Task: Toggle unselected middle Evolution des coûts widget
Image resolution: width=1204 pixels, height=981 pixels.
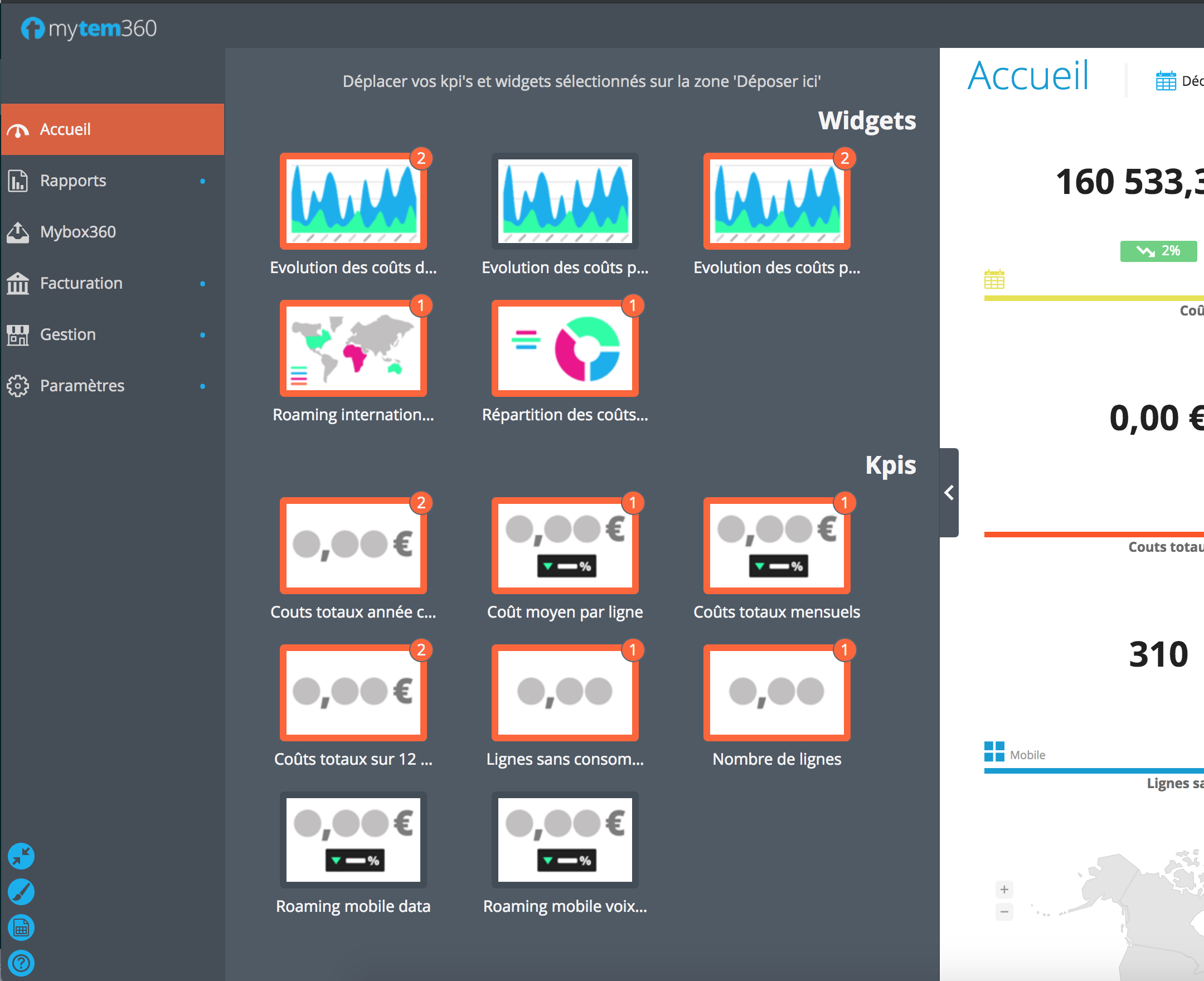Action: pyautogui.click(x=565, y=201)
